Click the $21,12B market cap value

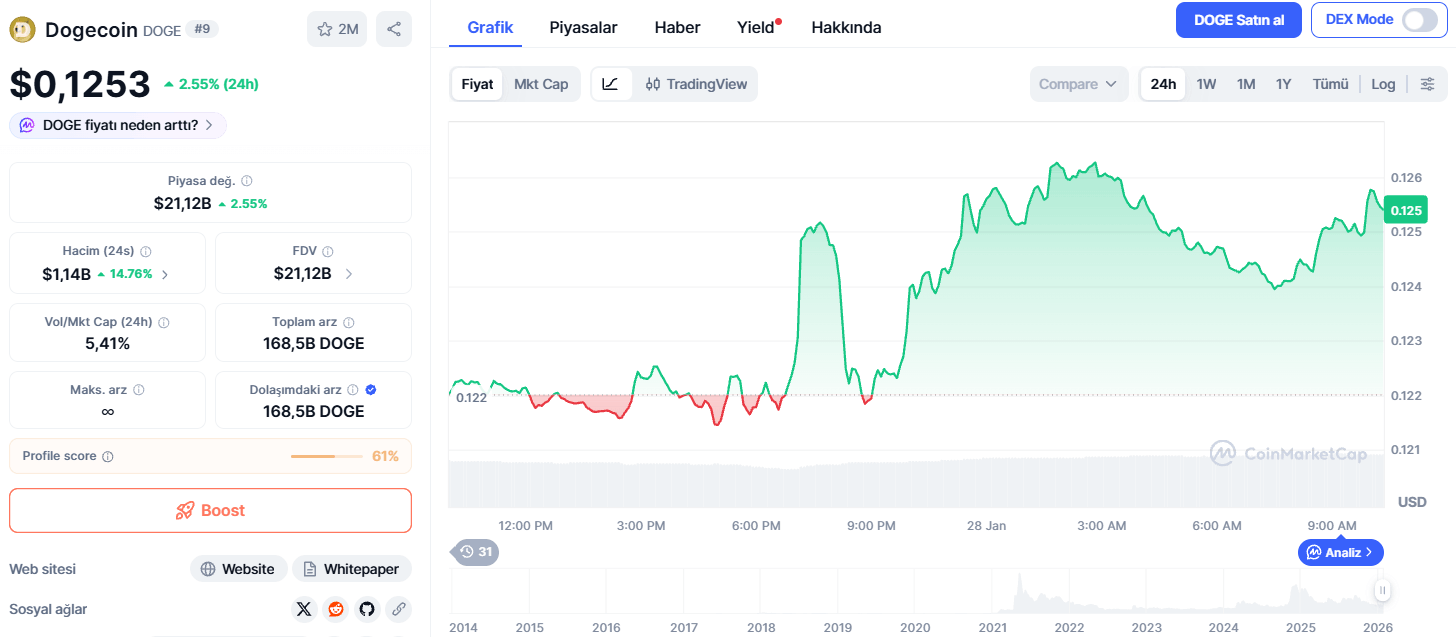pyautogui.click(x=182, y=203)
